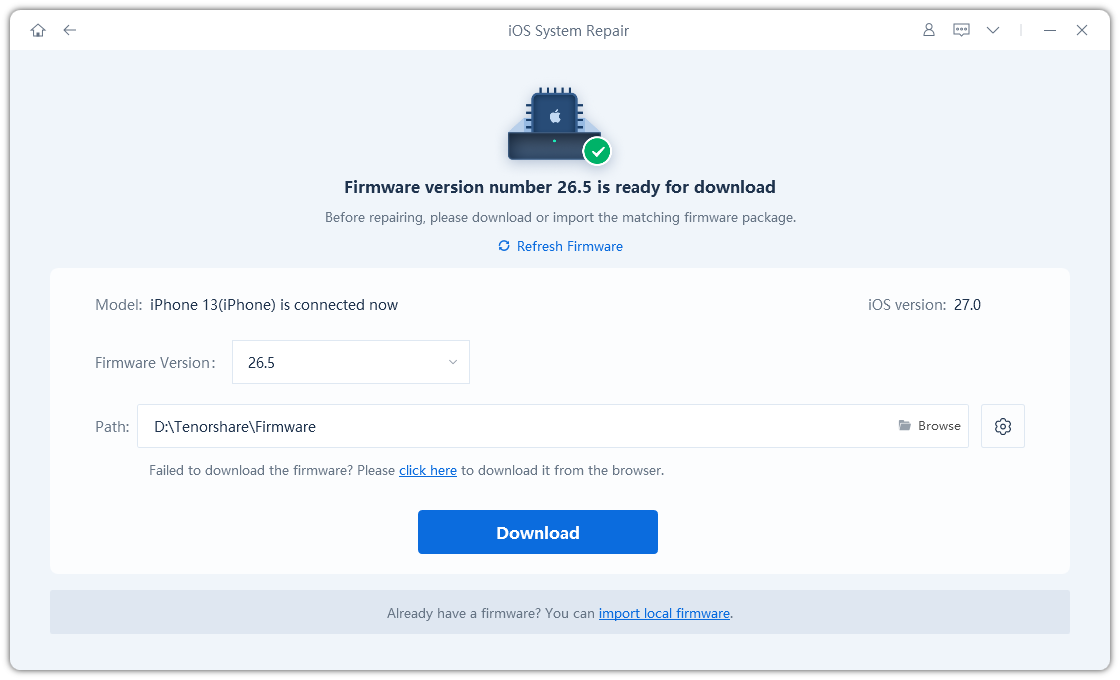Click Refresh Firmware link

(x=569, y=246)
